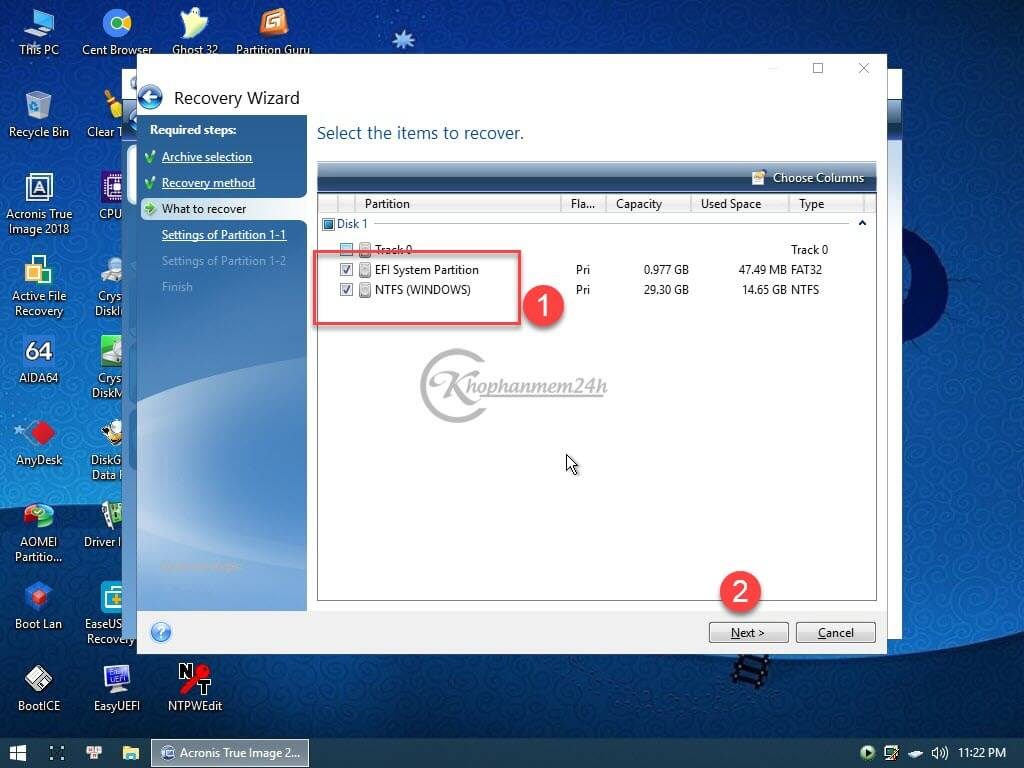Open the AnyDesk desktop shortcut
The width and height of the screenshot is (1024, 768).
(x=38, y=441)
